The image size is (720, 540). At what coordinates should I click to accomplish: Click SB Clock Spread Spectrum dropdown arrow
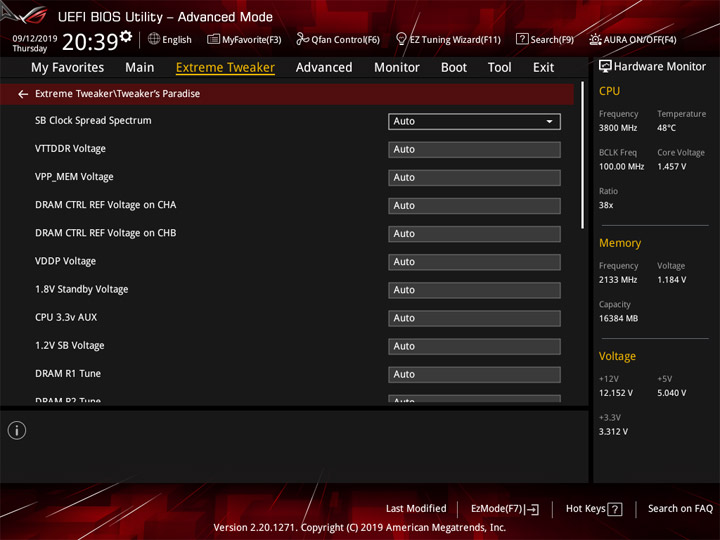pyautogui.click(x=549, y=122)
